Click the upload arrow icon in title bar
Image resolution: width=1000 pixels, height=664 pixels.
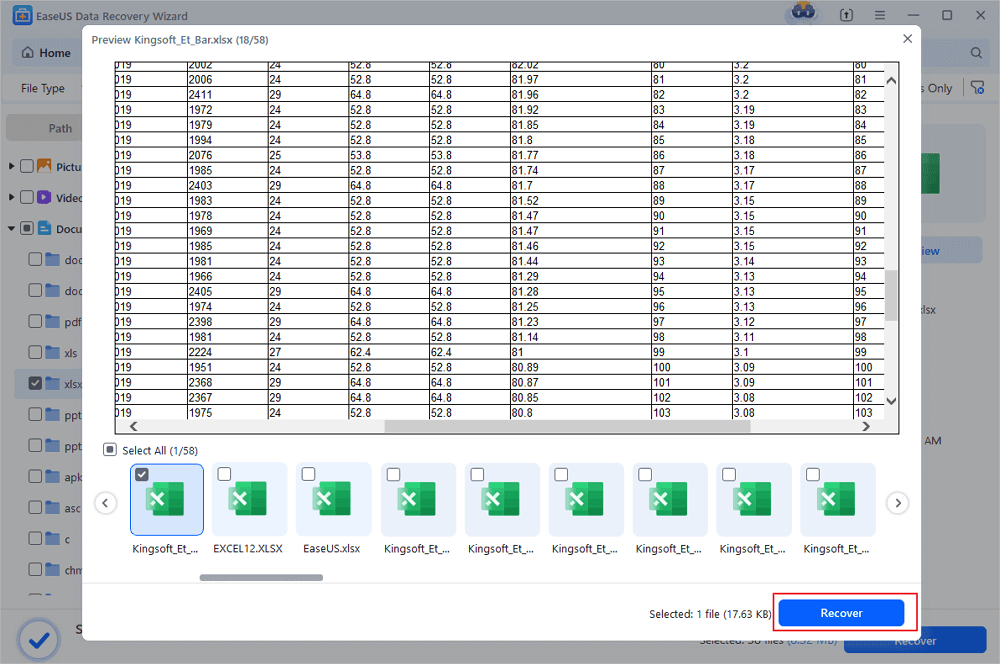(x=848, y=16)
